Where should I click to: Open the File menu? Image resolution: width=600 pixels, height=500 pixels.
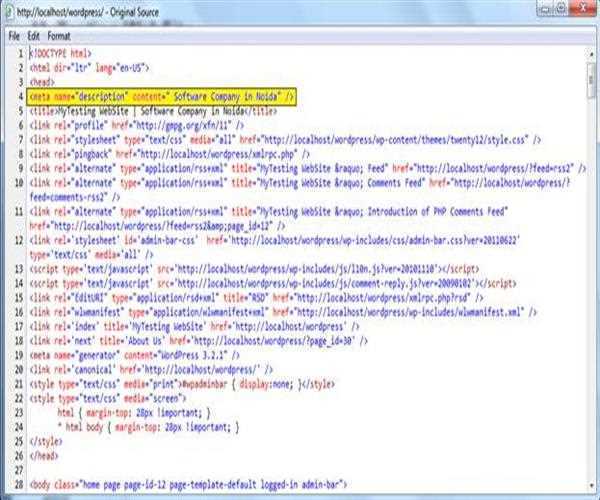14,35
